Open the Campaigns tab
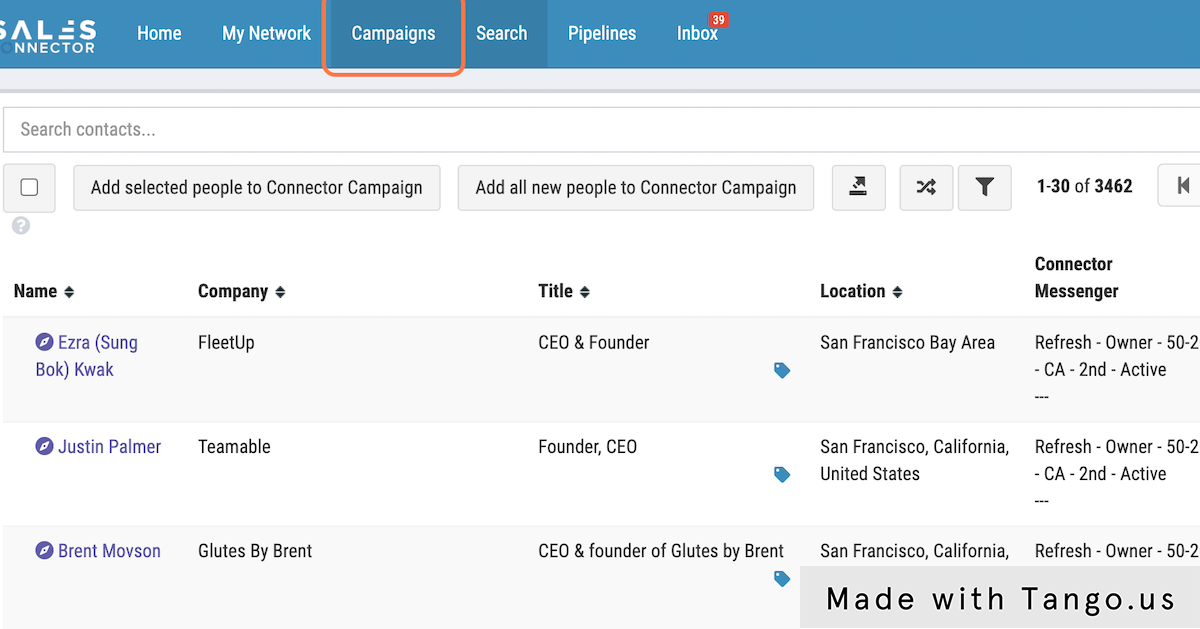Screen dimensions: 1200x629 pos(393,34)
